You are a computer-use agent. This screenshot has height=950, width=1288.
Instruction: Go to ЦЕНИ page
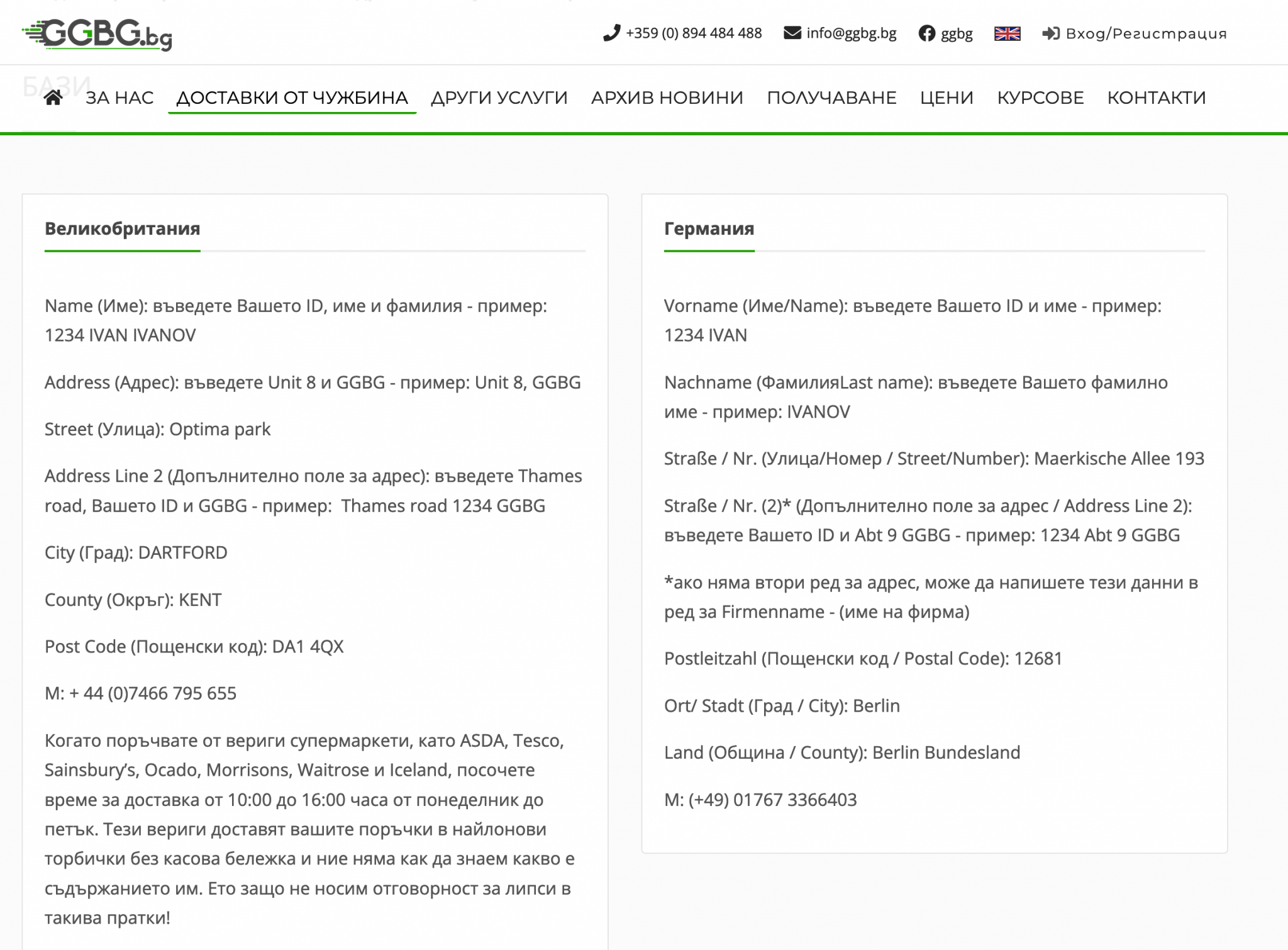point(947,98)
